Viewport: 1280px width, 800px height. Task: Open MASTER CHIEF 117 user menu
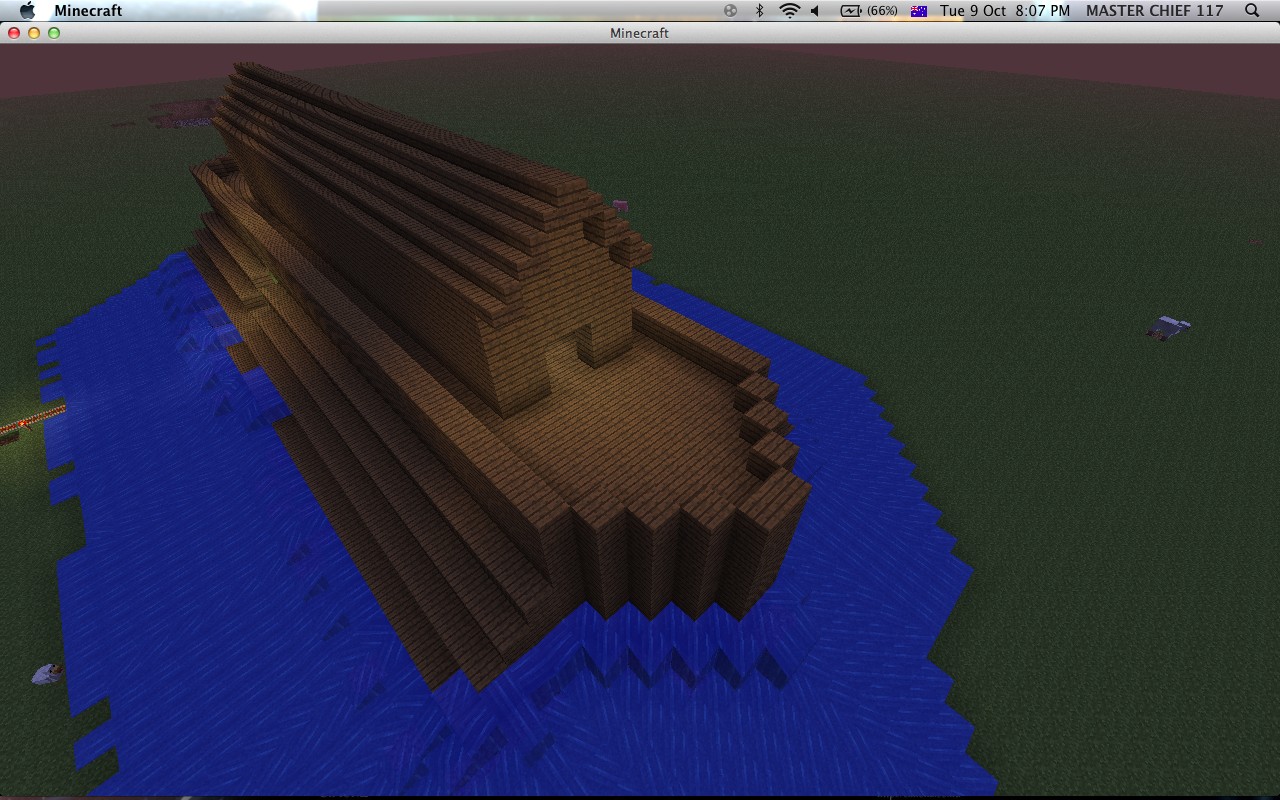coord(1154,11)
